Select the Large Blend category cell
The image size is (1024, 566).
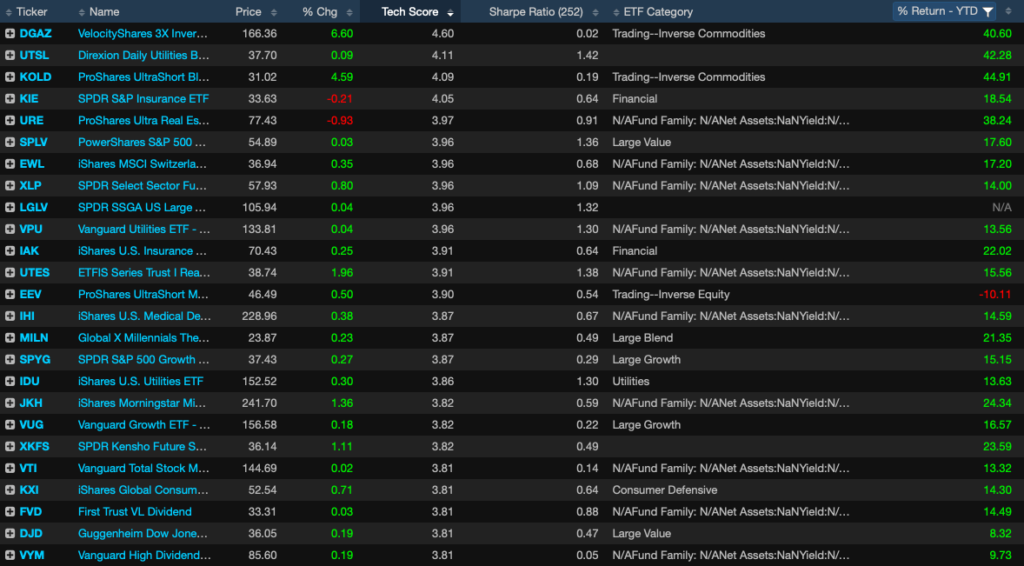pos(642,338)
